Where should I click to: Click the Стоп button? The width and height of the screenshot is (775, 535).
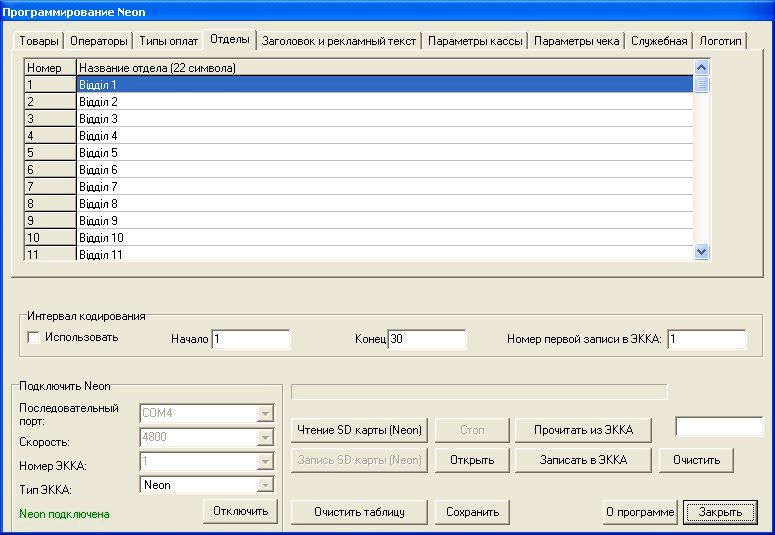tap(472, 430)
